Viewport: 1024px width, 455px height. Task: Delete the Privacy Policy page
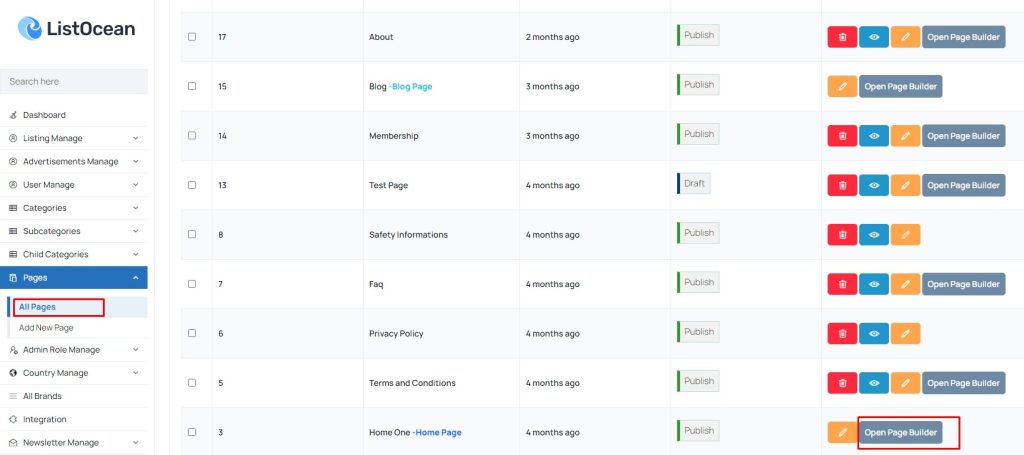tap(842, 333)
